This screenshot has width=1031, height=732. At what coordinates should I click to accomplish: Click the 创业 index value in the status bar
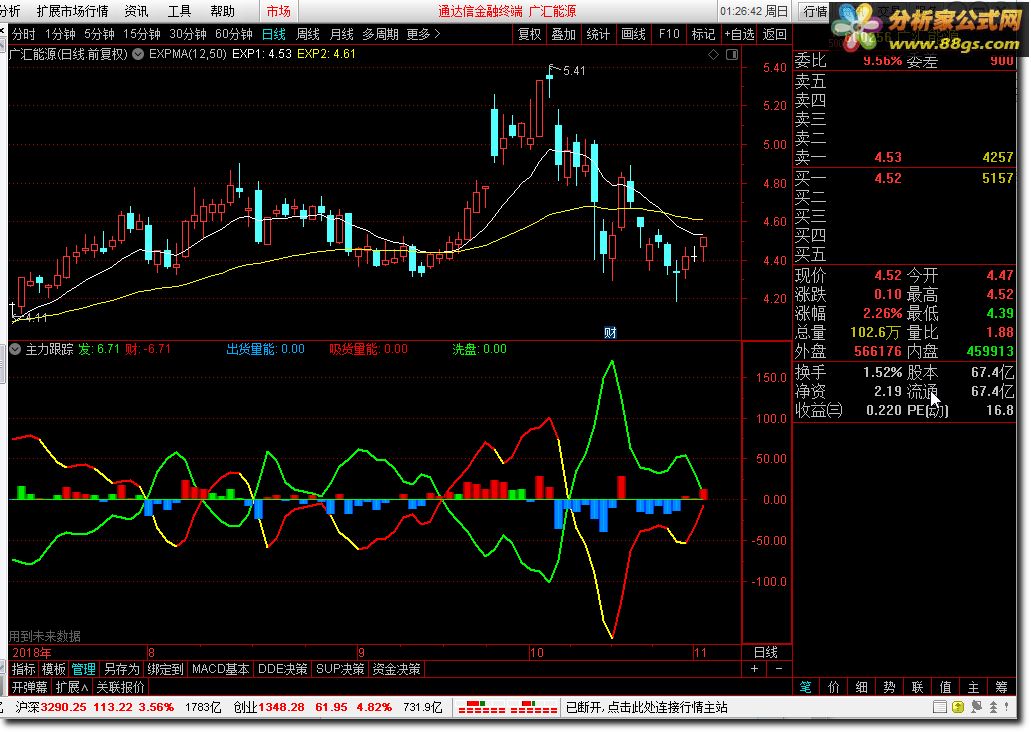coord(281,708)
